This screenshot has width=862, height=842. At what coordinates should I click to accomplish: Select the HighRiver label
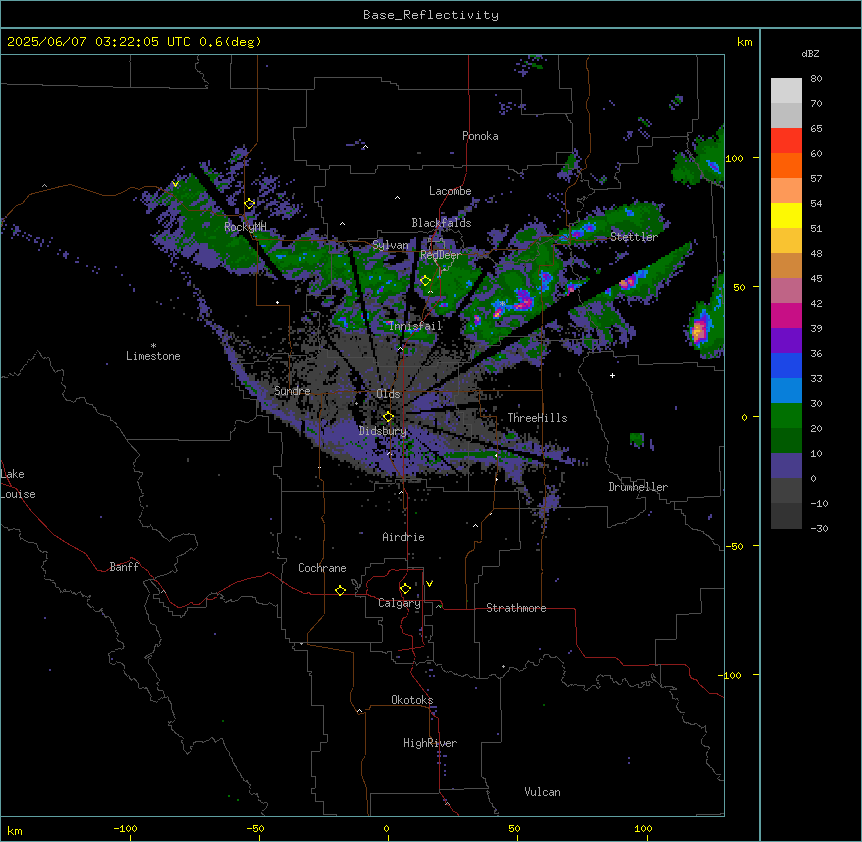(430, 743)
